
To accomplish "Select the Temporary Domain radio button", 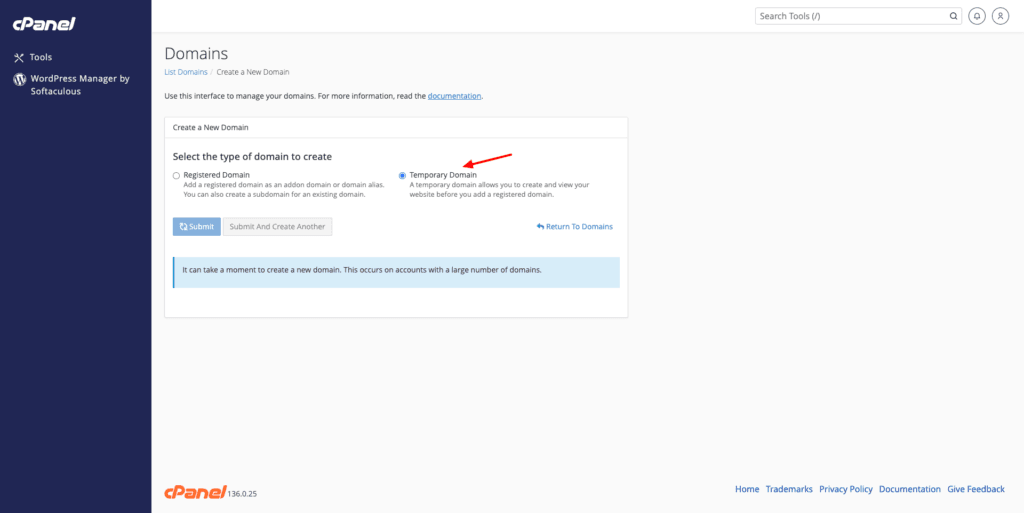I will [402, 176].
